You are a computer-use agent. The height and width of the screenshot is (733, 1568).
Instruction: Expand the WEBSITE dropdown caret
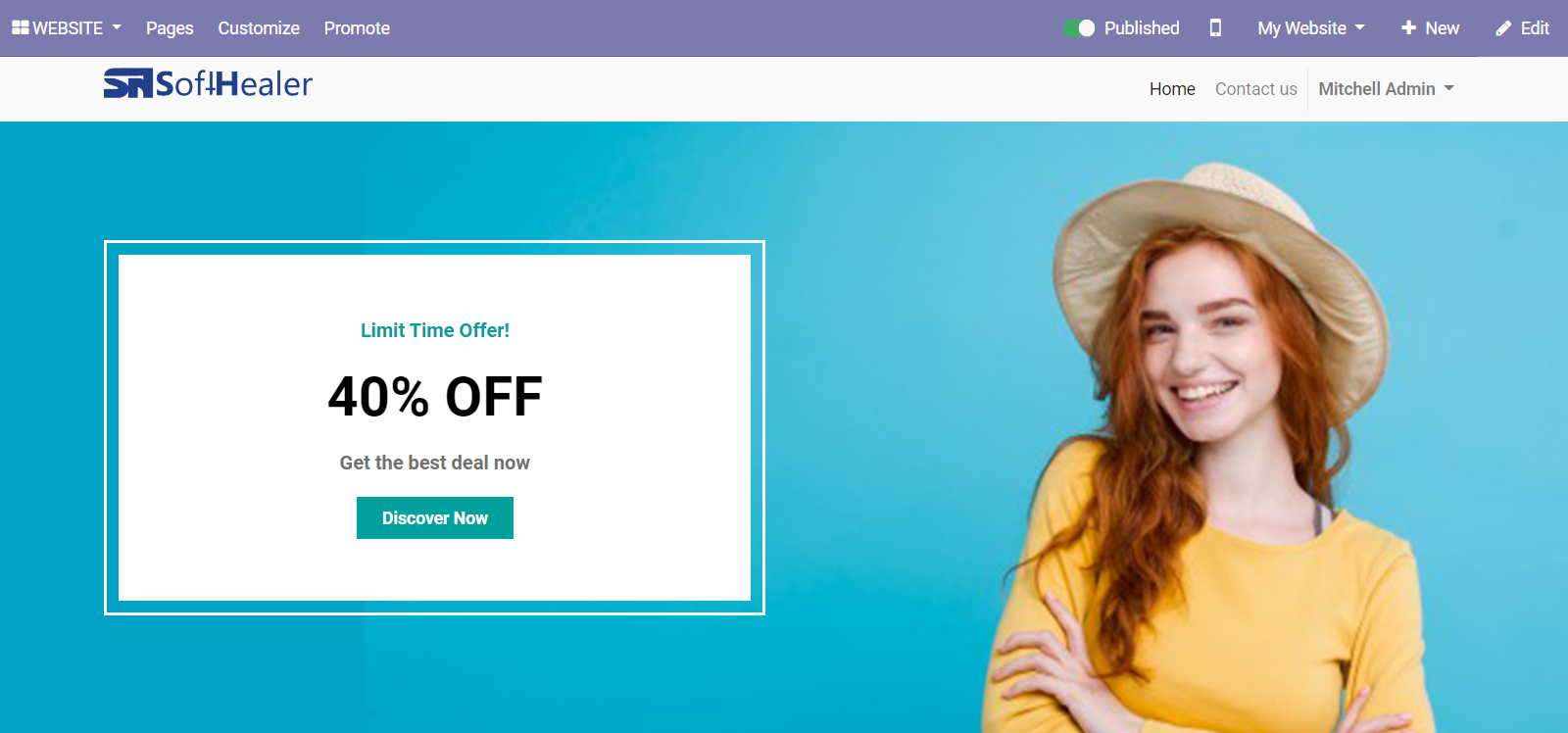pyautogui.click(x=117, y=27)
